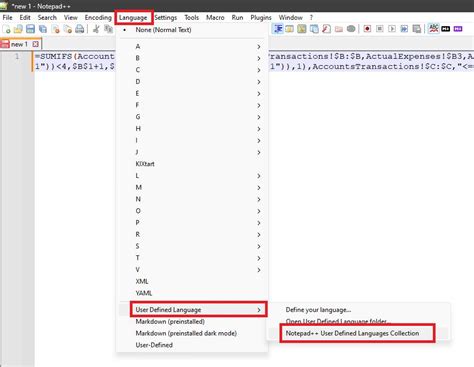Viewport: 474px width, 367px height.
Task: Select the User-Defined language entry
Action: point(192,345)
